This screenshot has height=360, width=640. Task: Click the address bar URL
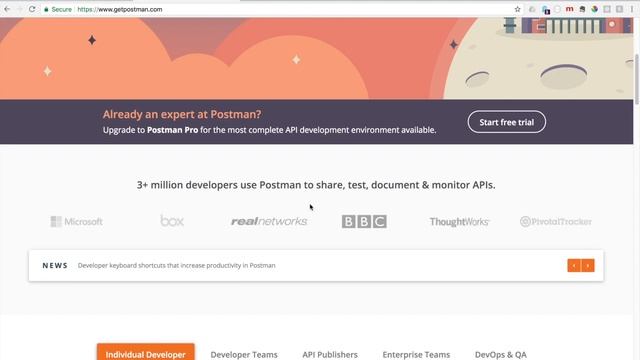pyautogui.click(x=120, y=9)
